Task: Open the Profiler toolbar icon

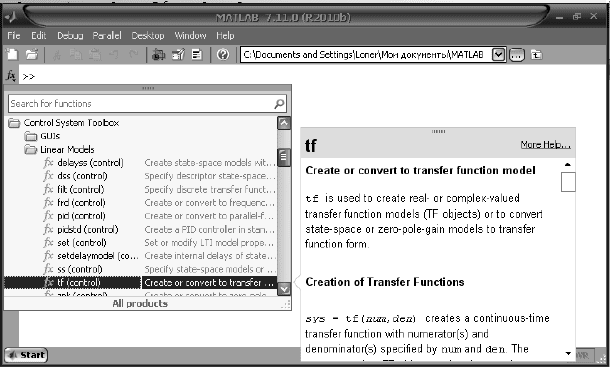Action: click(x=197, y=54)
